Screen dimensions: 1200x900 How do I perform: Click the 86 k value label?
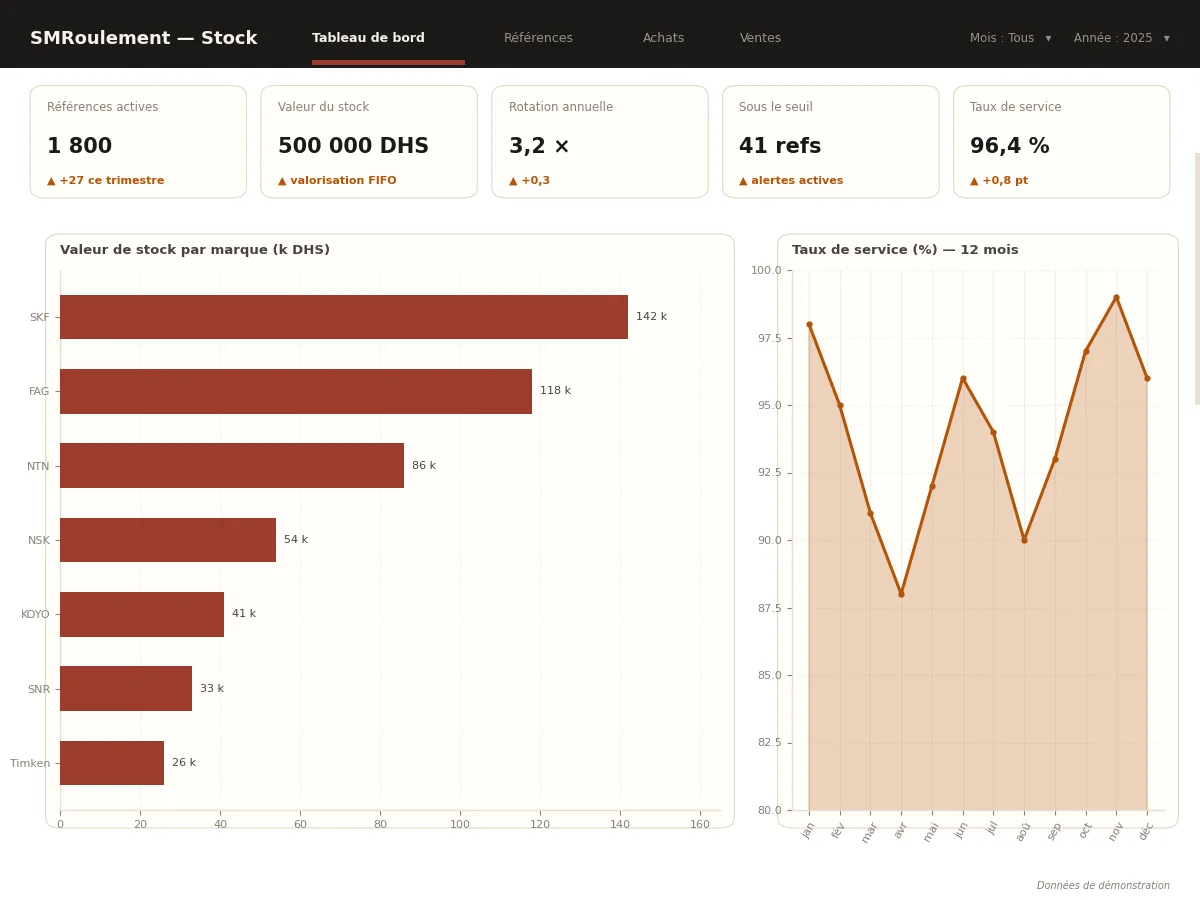(x=424, y=466)
